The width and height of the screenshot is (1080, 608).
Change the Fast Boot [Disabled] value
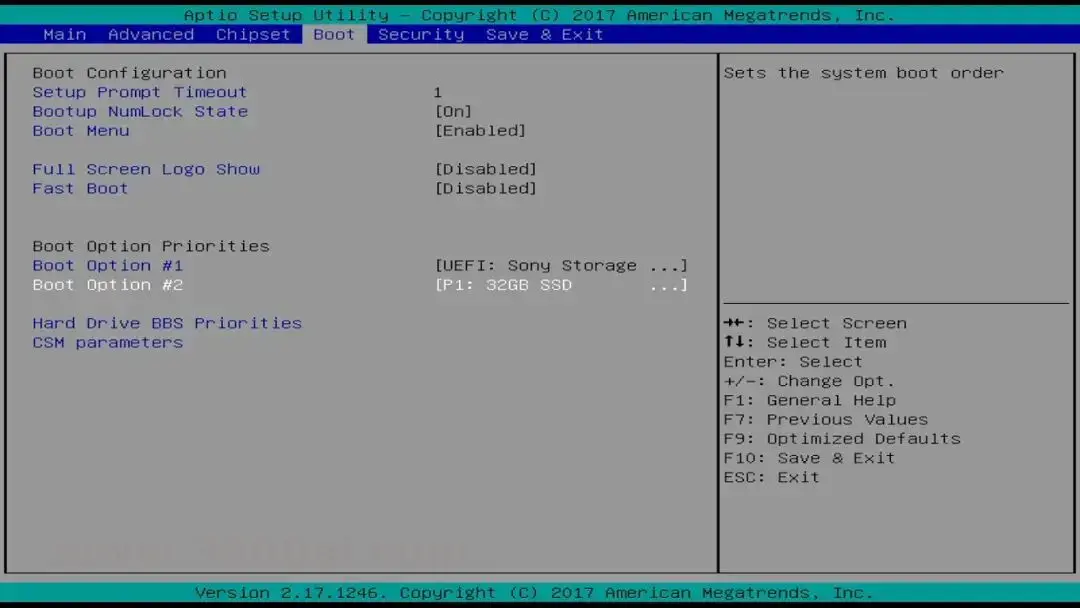click(486, 188)
